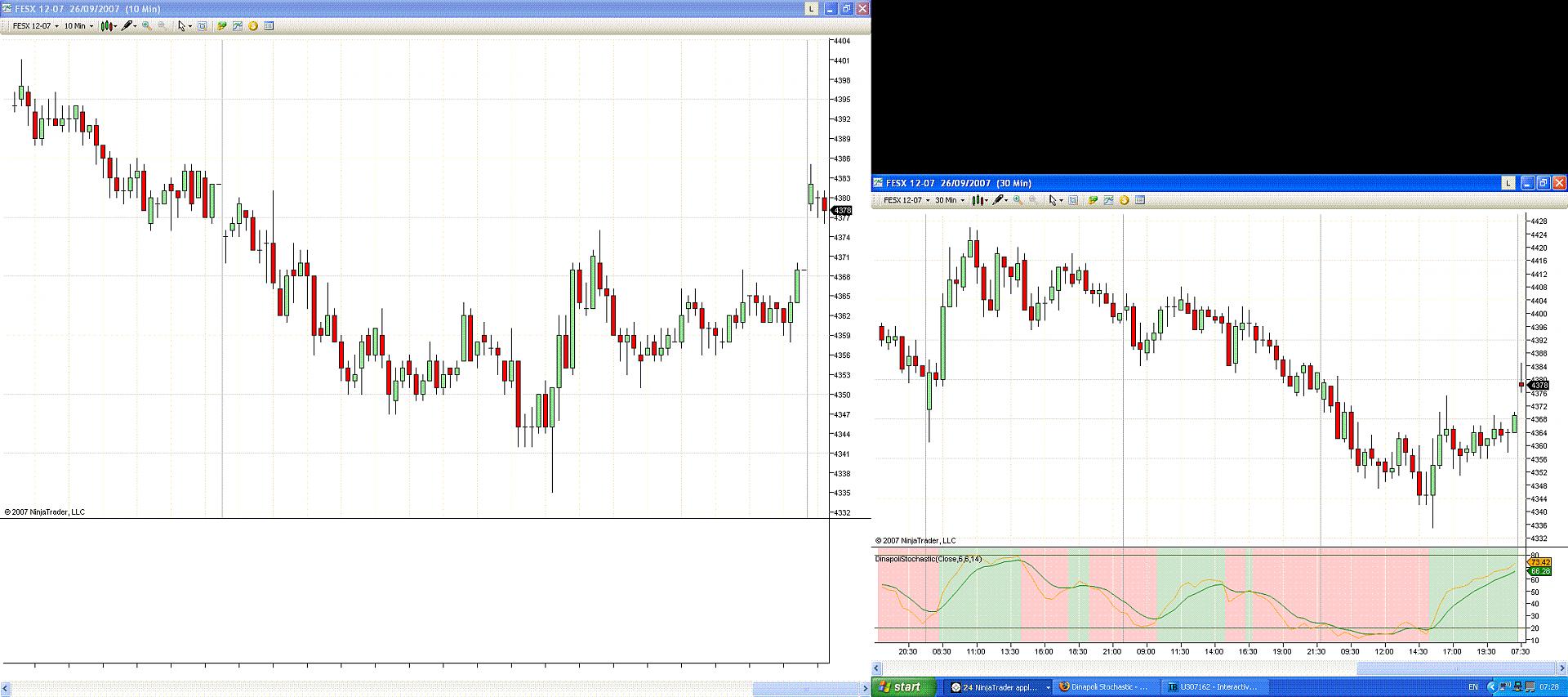This screenshot has height=697, width=1568.
Task: Expand the FESX 12-07 instrument dropdown in 10 Min chart
Action: click(36, 26)
